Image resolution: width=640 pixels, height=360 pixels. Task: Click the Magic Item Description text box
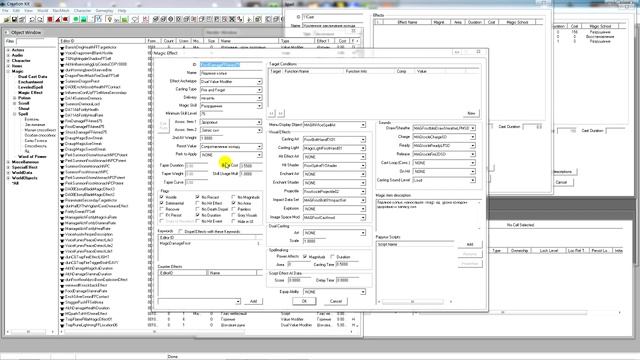tap(429, 215)
